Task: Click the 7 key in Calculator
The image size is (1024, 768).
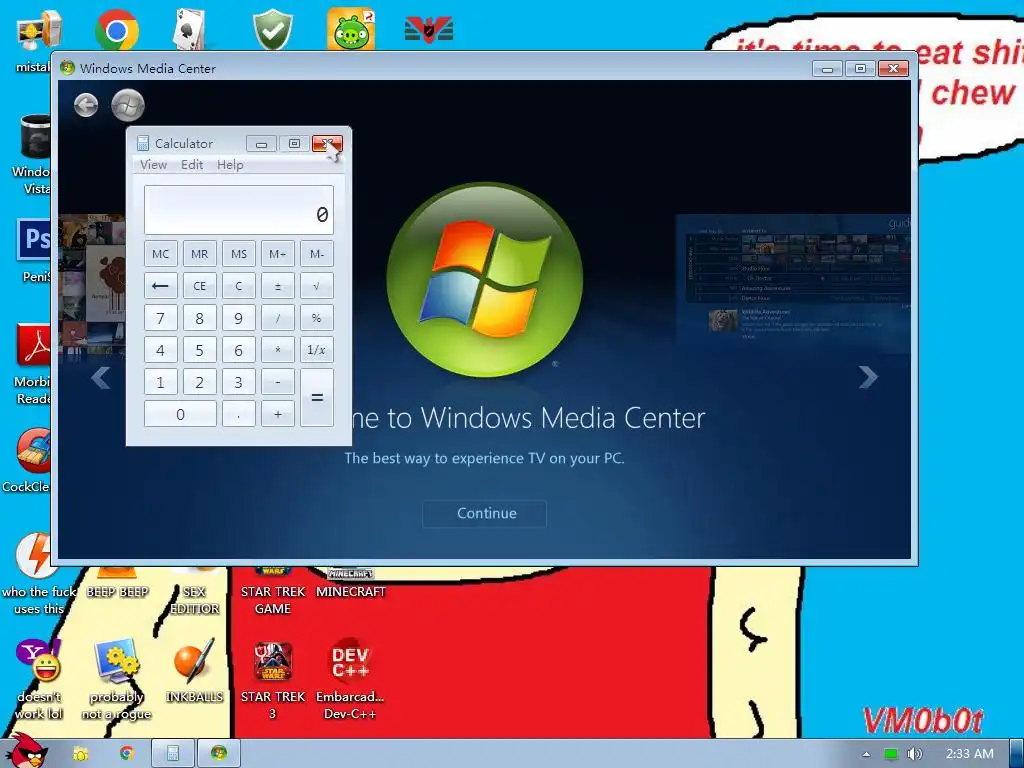Action: click(x=161, y=318)
